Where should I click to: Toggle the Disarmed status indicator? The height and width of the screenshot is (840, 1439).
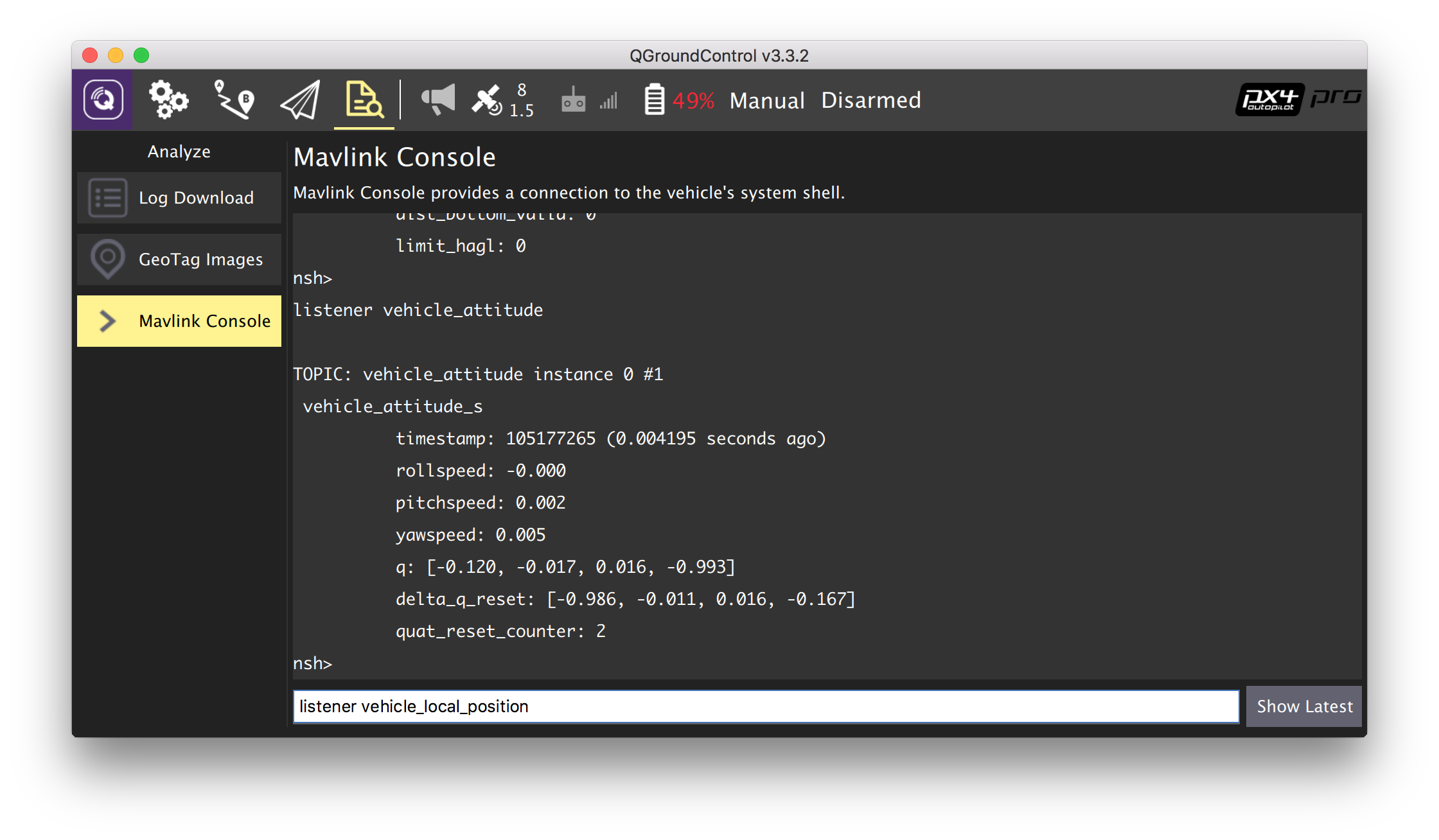(x=868, y=99)
